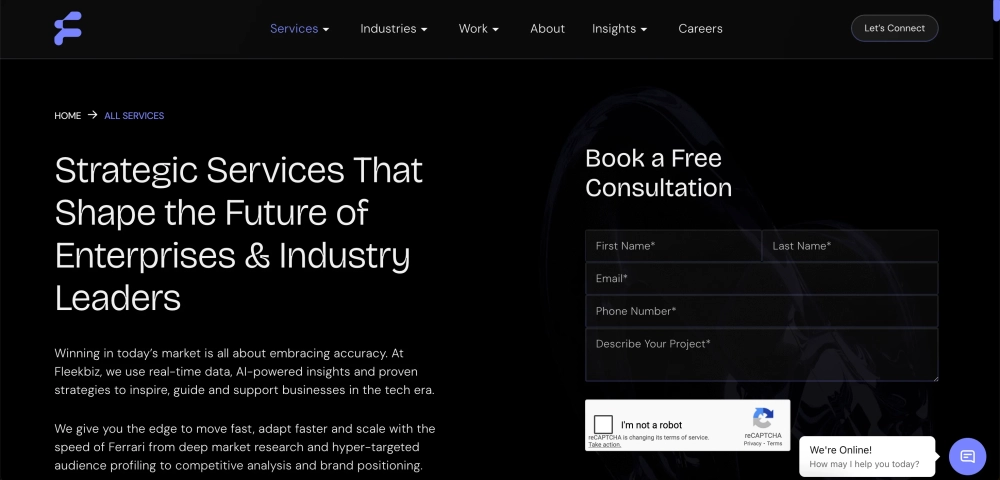Expand the Work dropdown arrow

(496, 29)
